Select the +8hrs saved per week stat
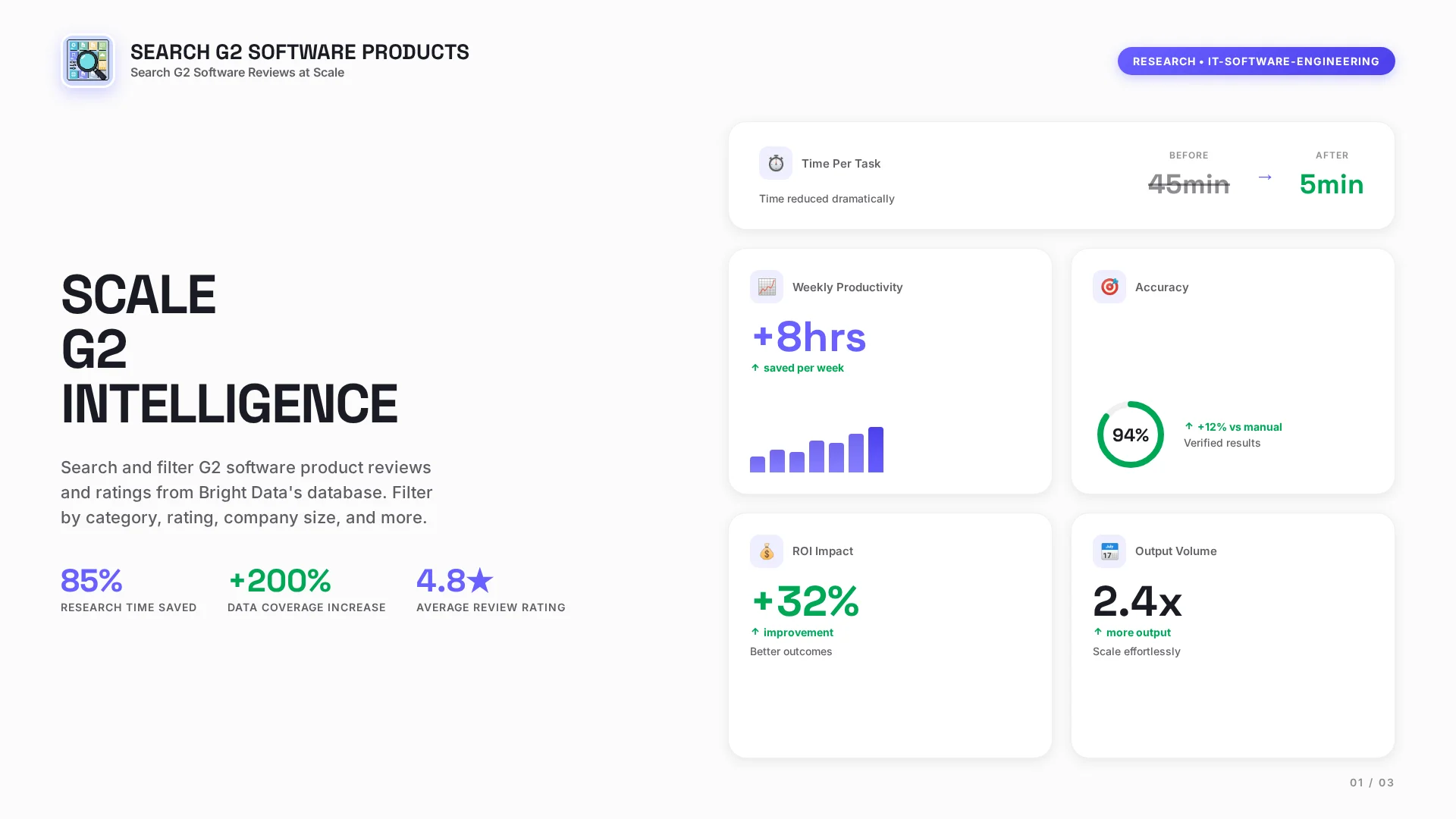Screen dimensions: 1456x819 click(x=808, y=338)
